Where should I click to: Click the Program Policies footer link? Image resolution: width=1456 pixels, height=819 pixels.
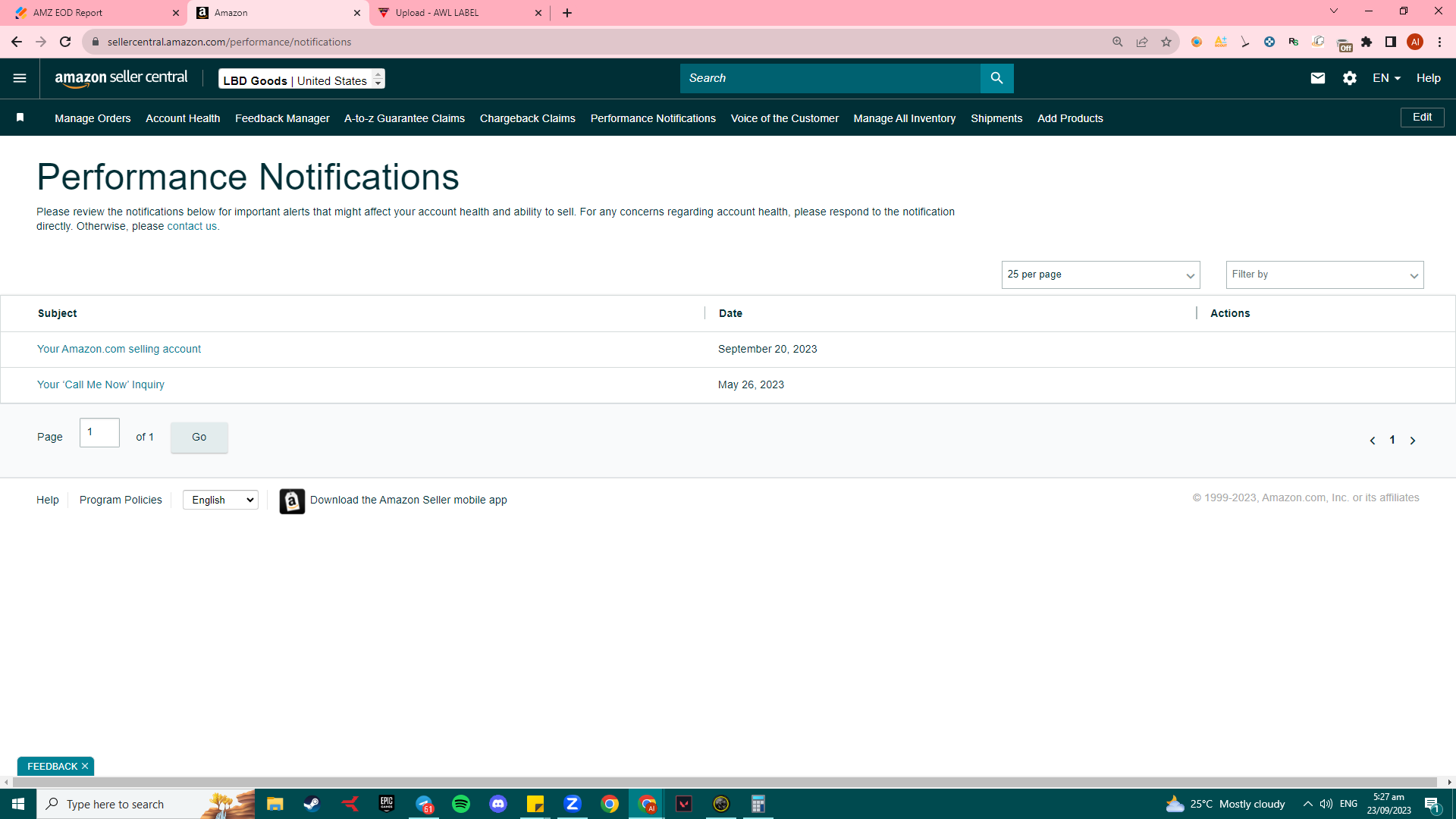tap(121, 500)
